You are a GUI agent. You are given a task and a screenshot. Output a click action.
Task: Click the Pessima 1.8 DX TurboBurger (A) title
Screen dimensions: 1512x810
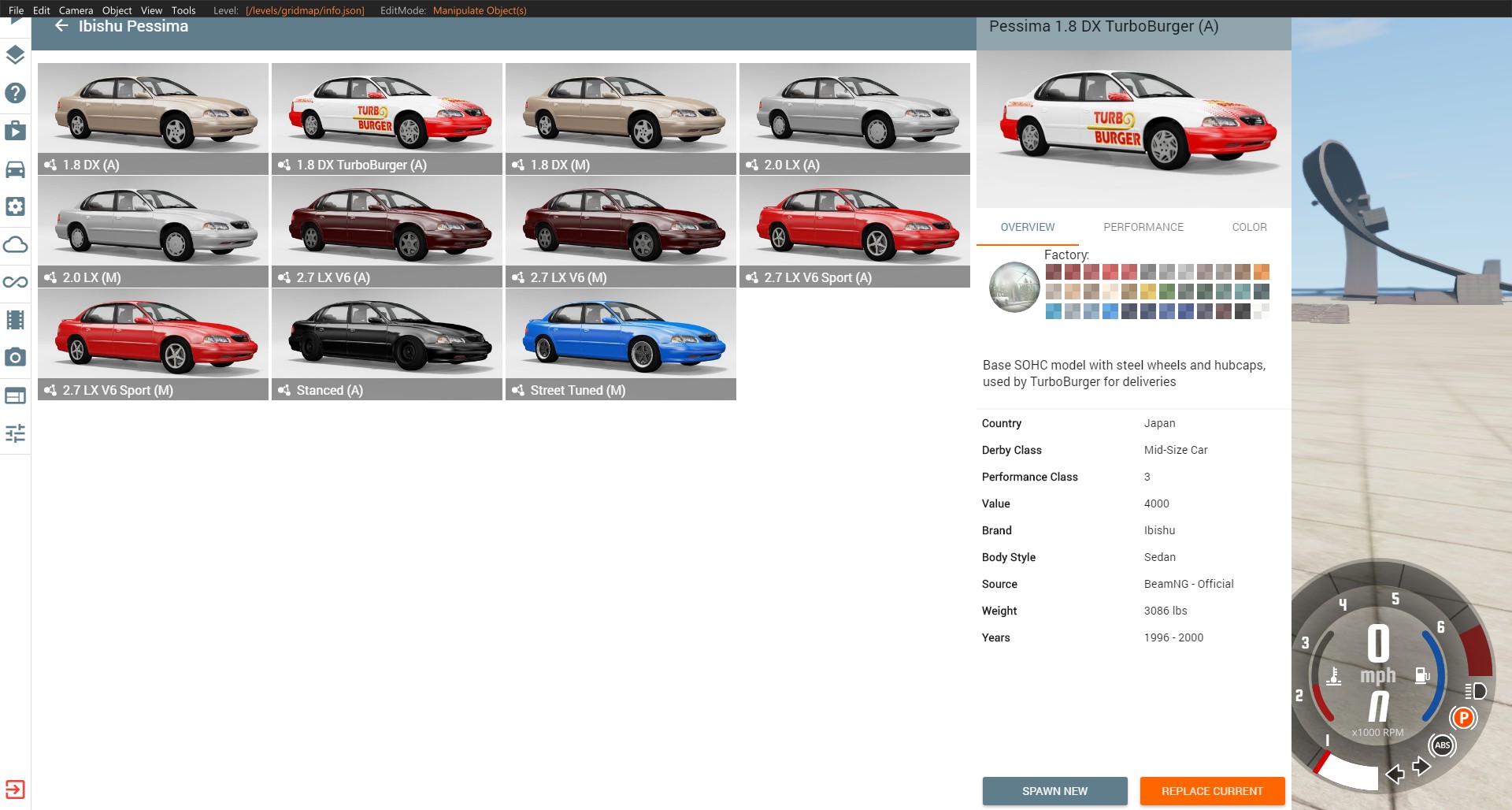click(1104, 26)
